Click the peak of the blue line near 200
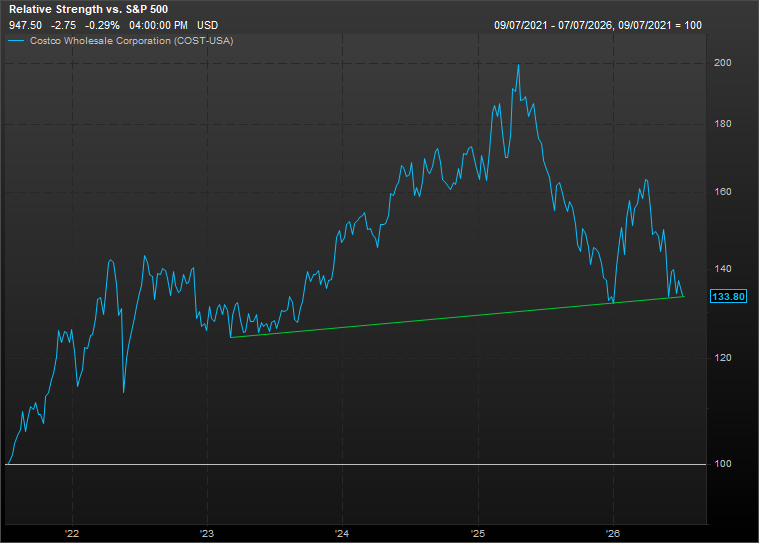This screenshot has width=759, height=543. point(518,65)
